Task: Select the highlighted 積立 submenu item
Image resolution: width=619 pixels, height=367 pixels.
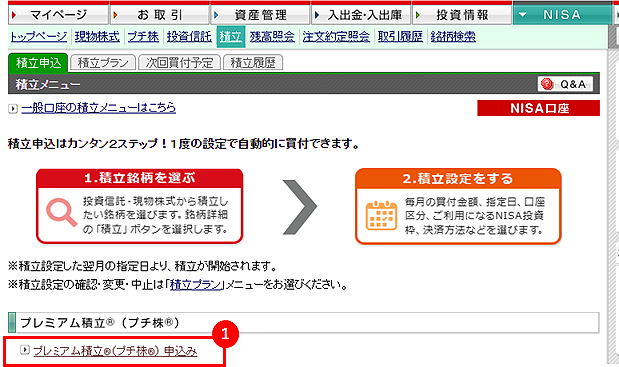Action: 231,37
